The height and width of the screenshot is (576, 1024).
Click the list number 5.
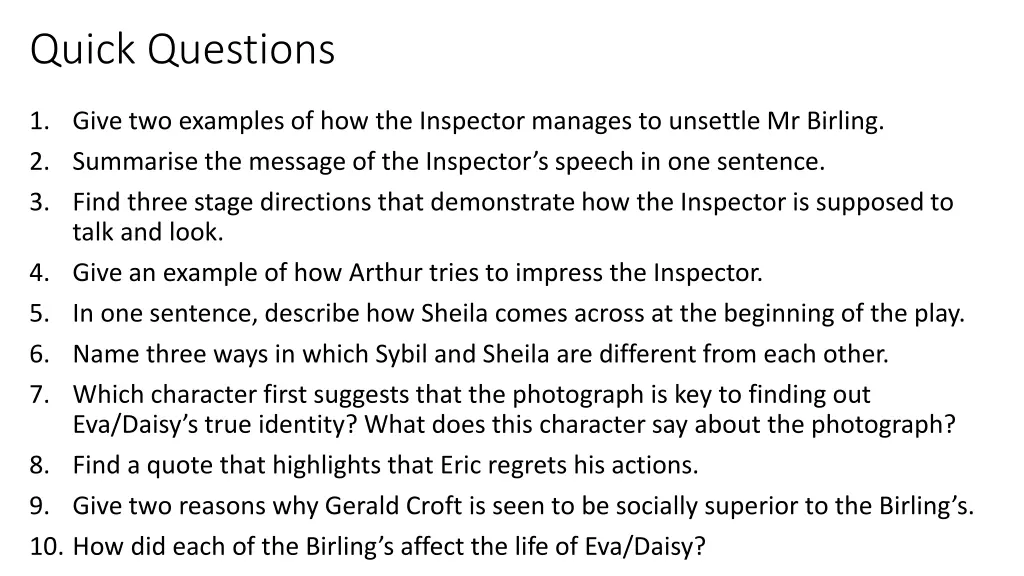point(40,313)
